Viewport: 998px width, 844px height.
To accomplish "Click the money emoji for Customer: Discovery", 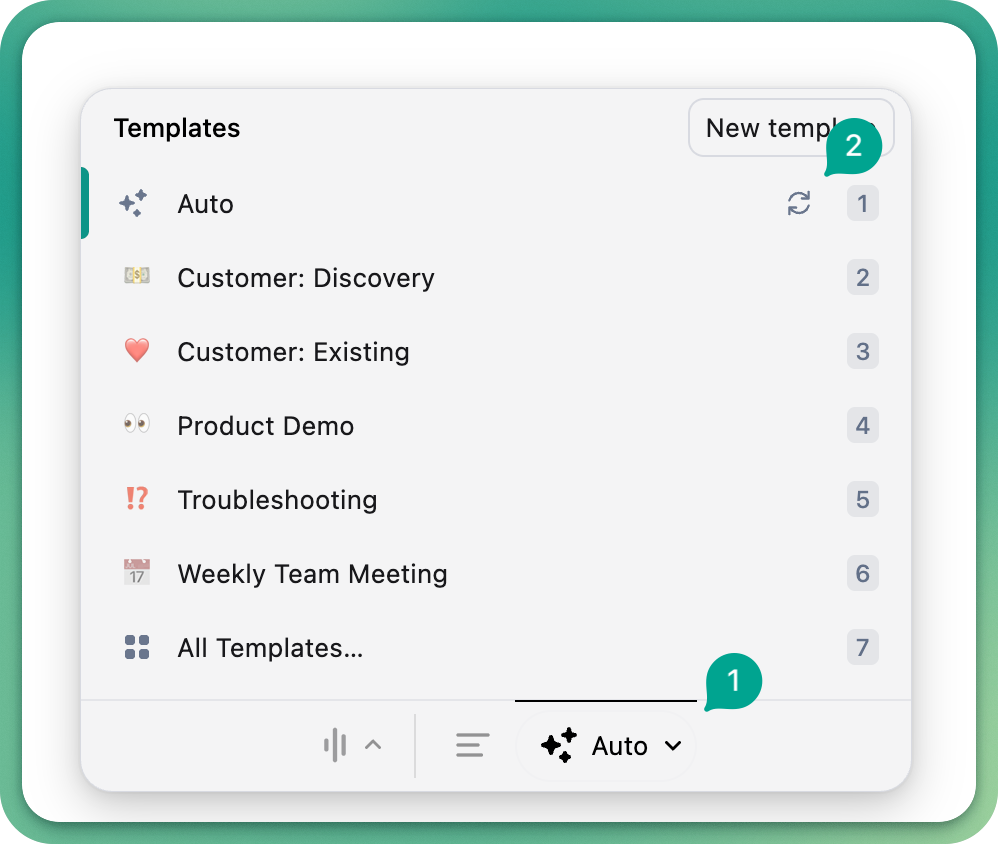I will (x=136, y=277).
